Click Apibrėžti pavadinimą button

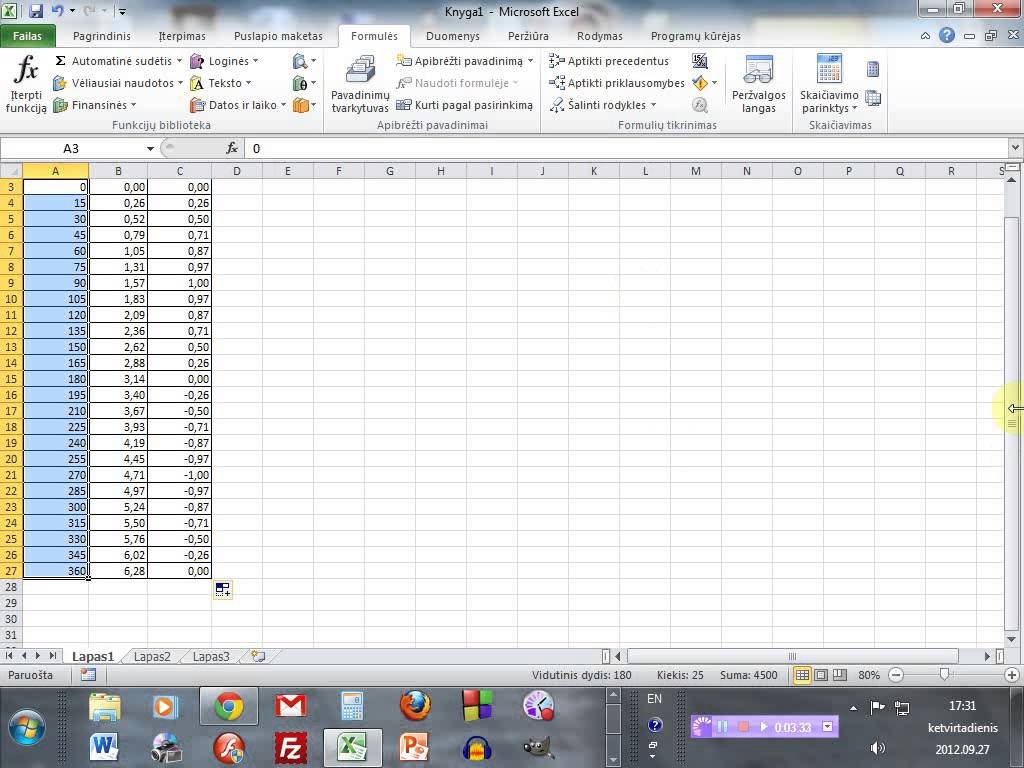(463, 61)
